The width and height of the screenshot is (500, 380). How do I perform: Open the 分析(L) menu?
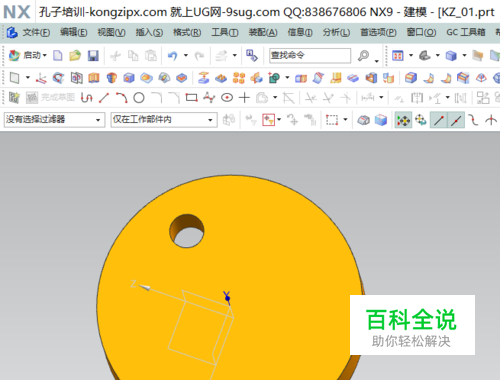pyautogui.click(x=336, y=33)
